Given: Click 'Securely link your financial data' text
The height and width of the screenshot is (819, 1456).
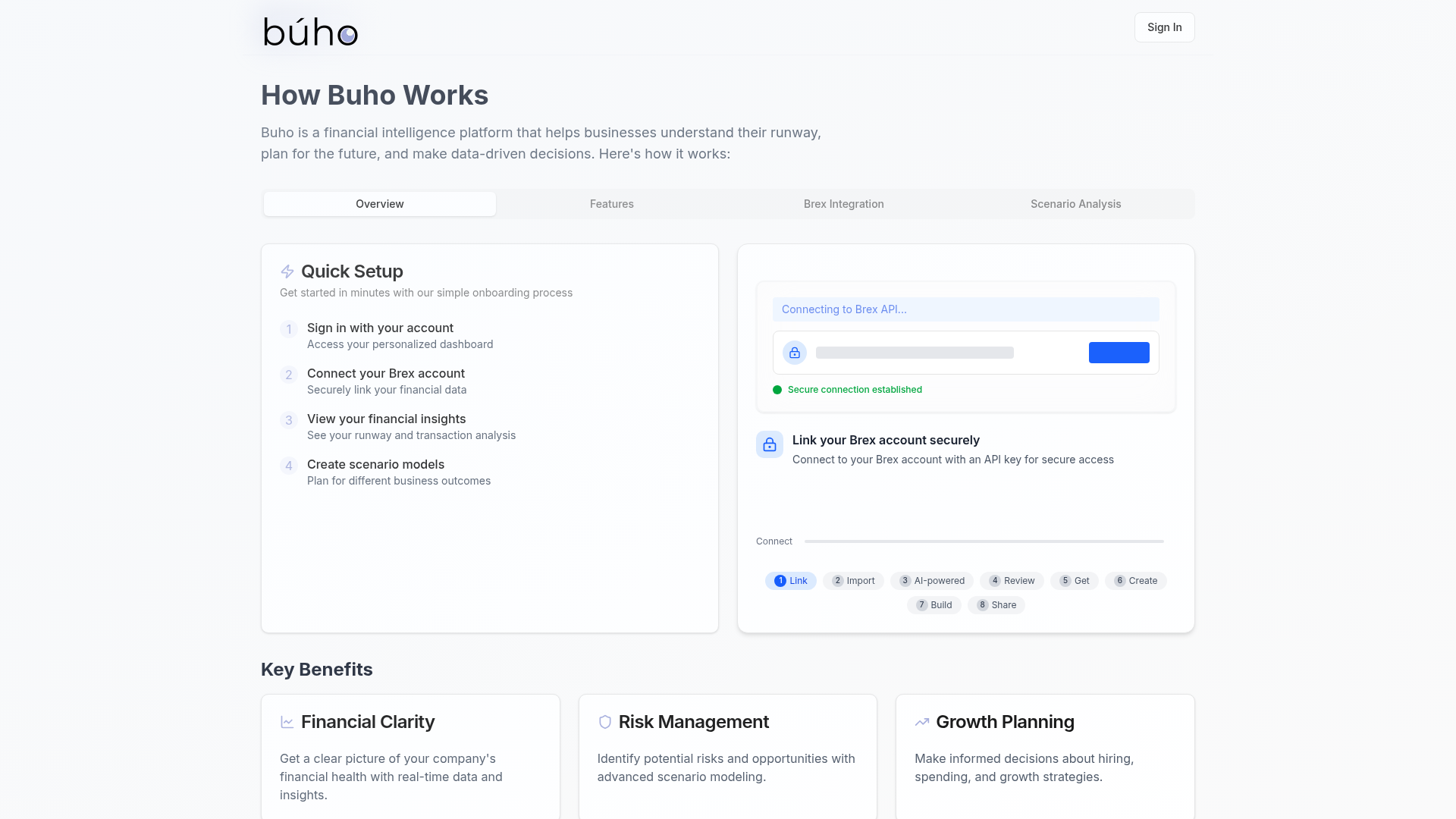Looking at the screenshot, I should (387, 390).
